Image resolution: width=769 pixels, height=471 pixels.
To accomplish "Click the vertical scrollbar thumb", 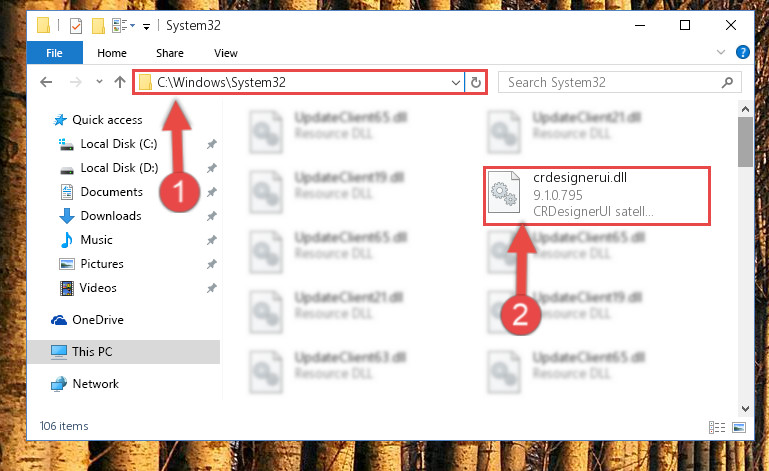I will click(x=745, y=142).
